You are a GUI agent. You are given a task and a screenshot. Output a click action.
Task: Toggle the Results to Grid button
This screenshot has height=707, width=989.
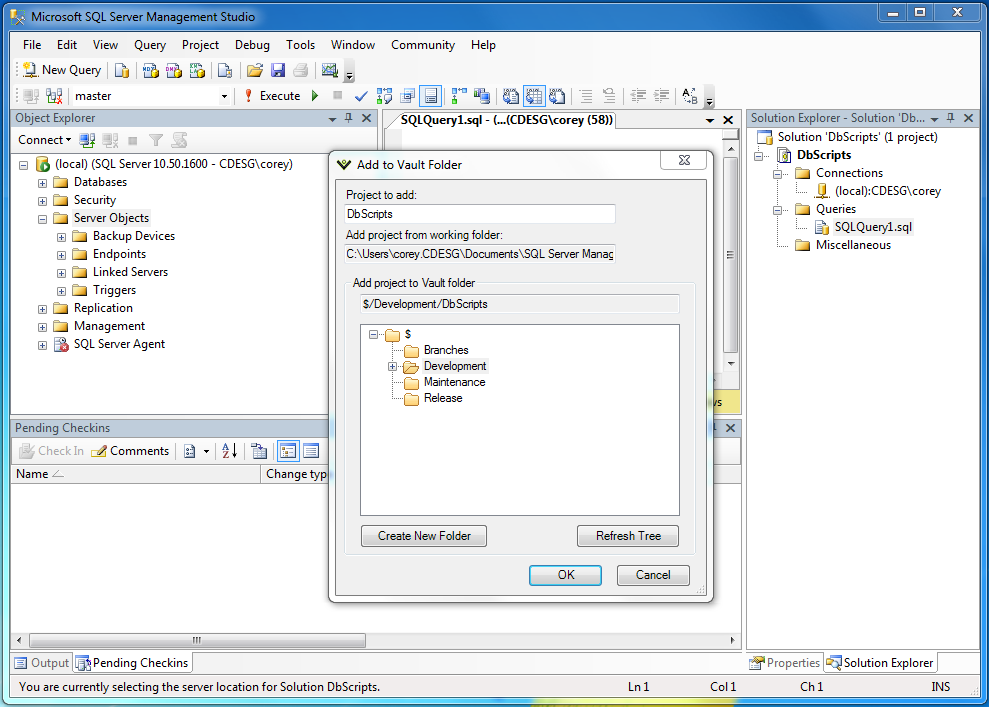click(533, 96)
